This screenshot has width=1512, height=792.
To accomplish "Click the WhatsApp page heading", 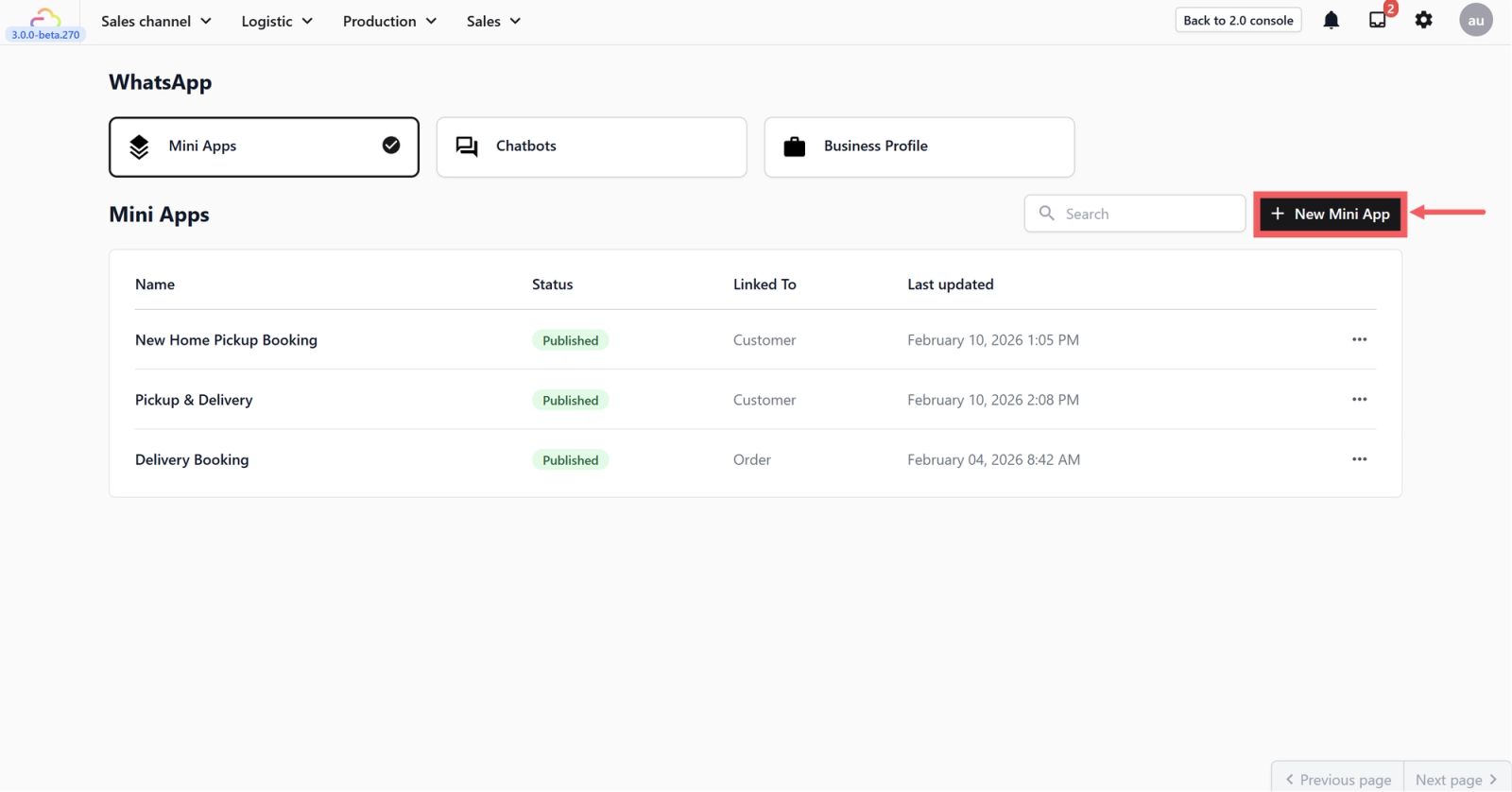I will 161,82.
